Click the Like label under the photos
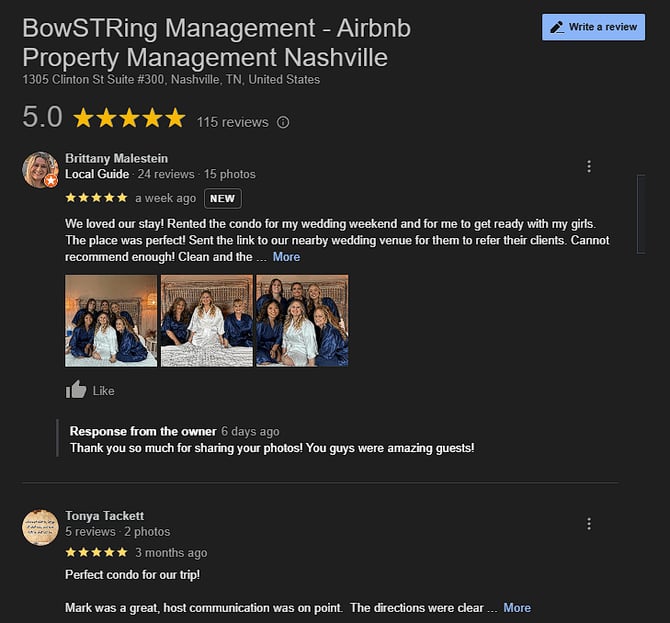This screenshot has width=670, height=623. click(x=103, y=391)
